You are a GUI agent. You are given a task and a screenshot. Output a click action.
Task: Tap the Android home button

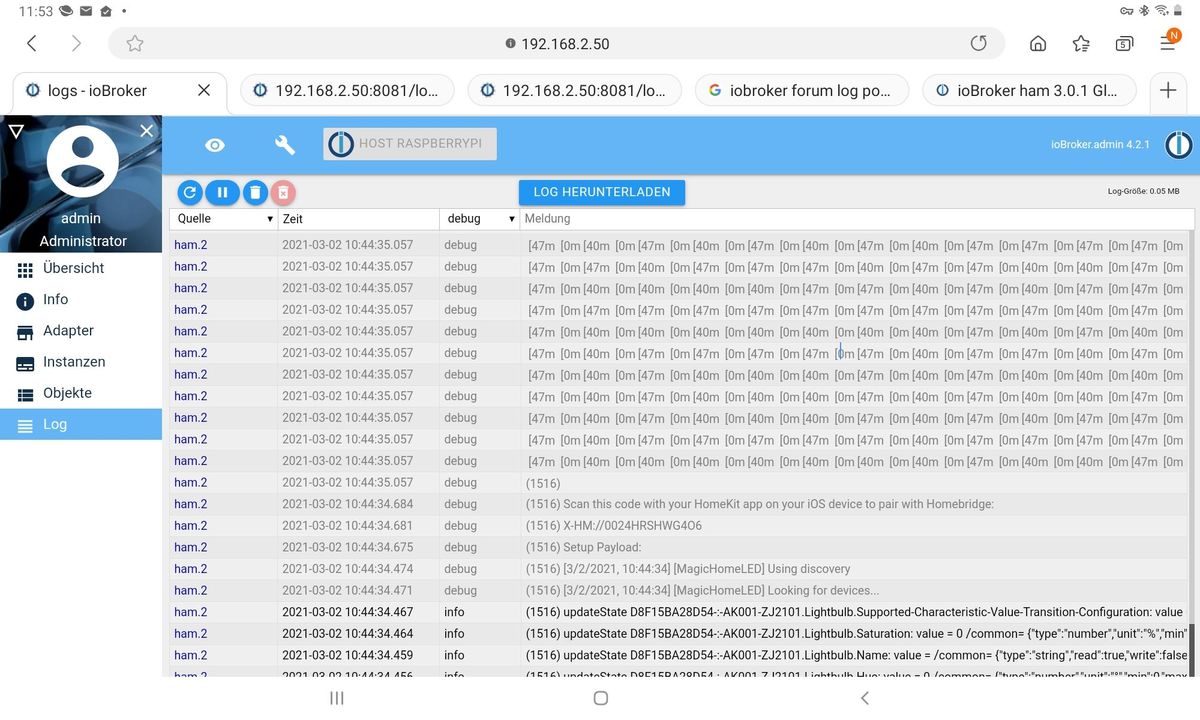pos(600,698)
